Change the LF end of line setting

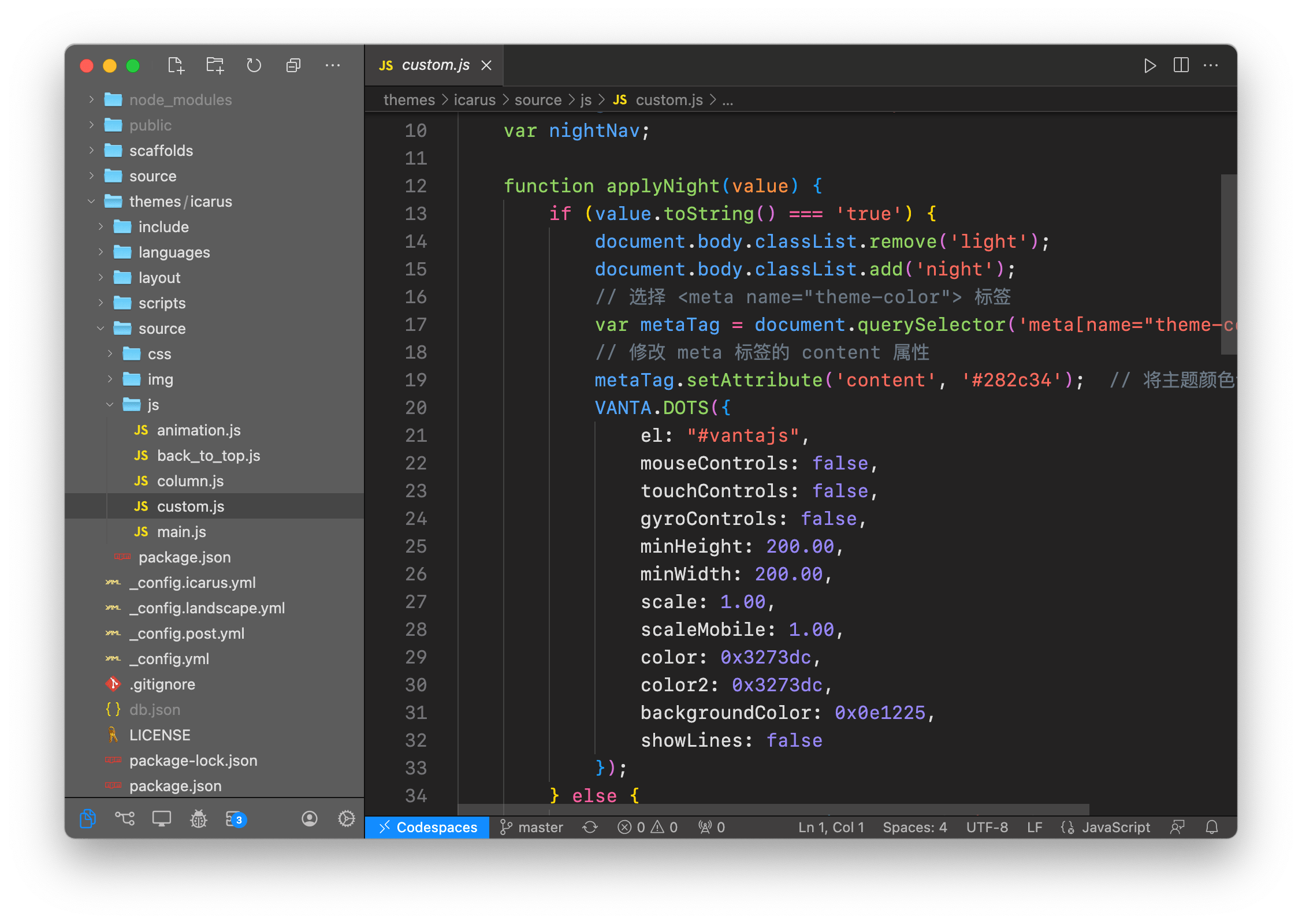(1035, 827)
